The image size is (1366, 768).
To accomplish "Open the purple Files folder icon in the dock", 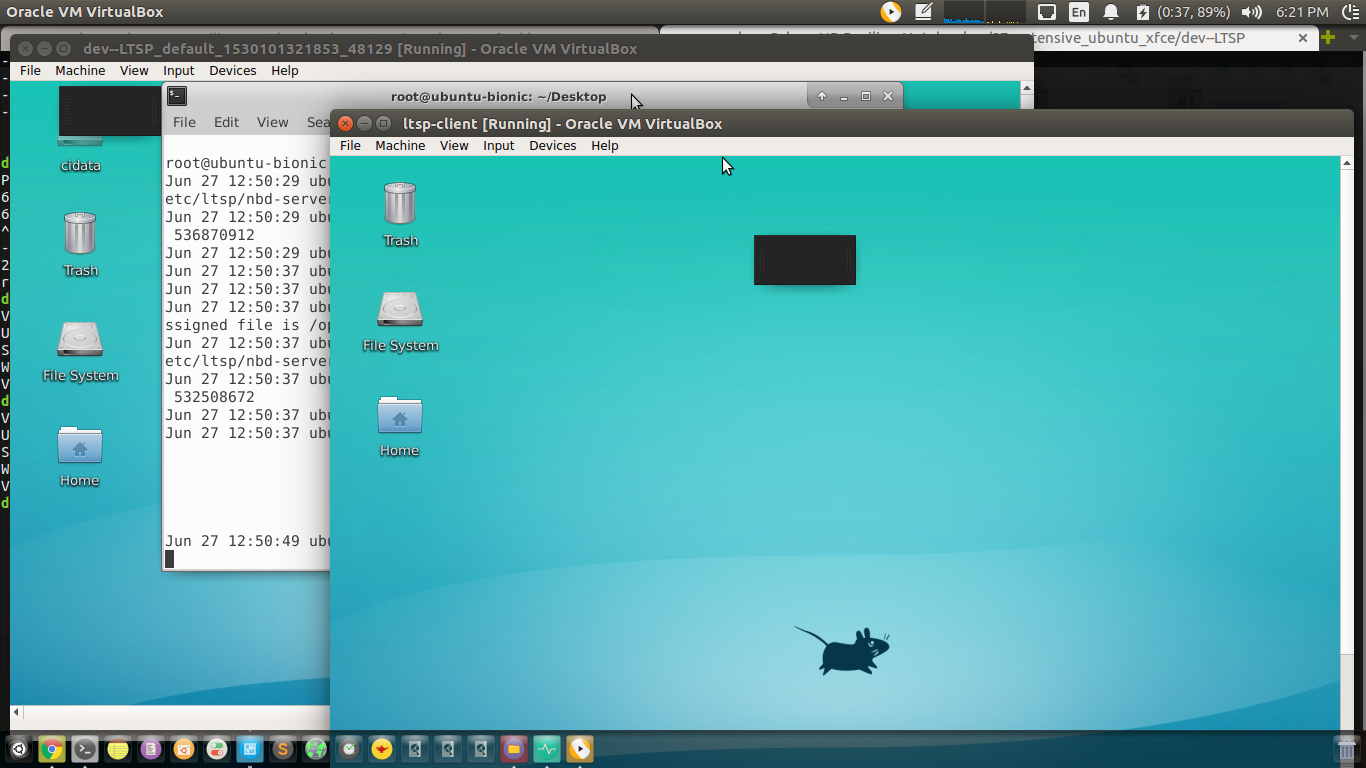I will [x=514, y=749].
